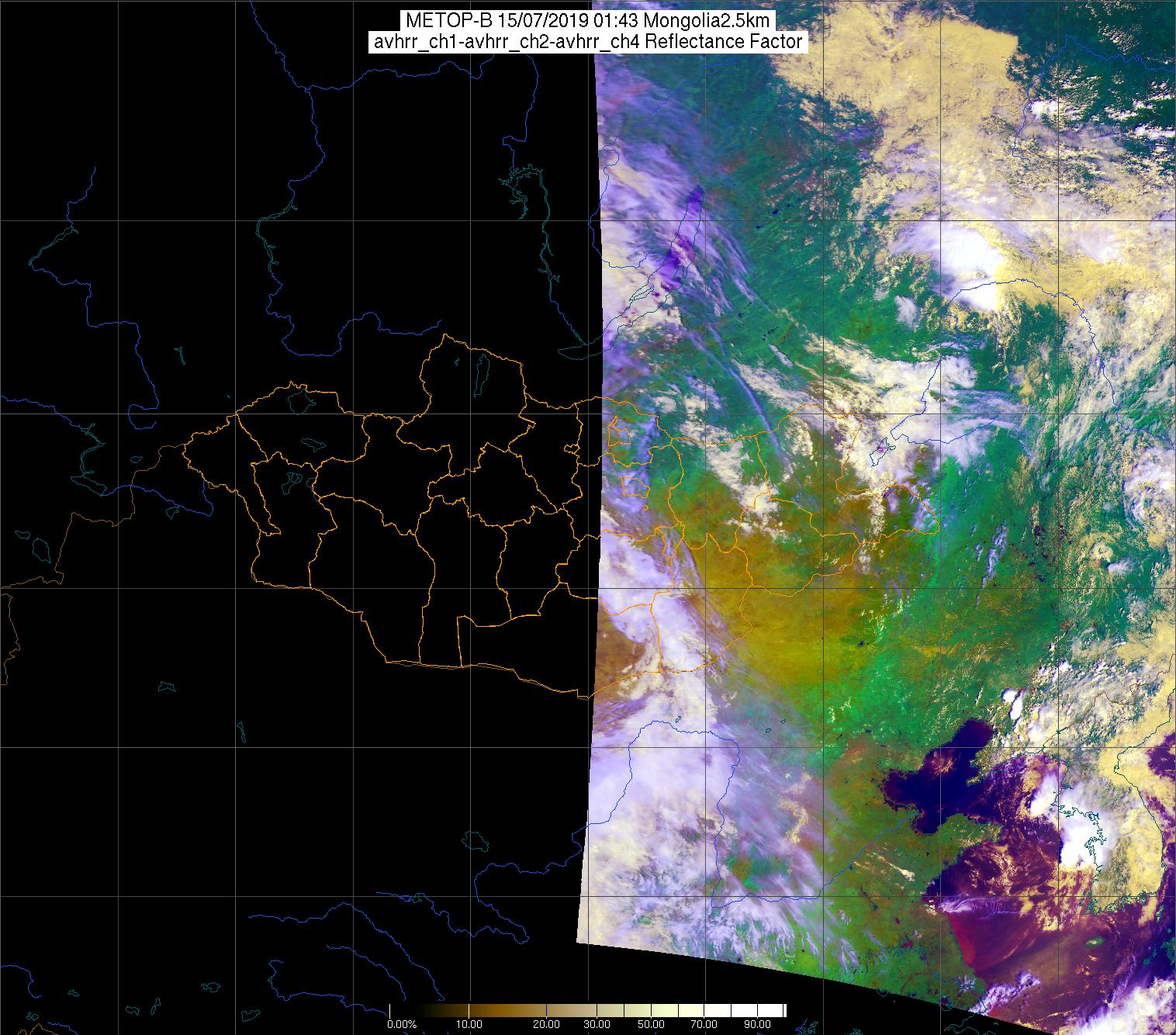Click the '70.00' colorbar label
Screen dimensions: 1176x1035
[704, 1025]
